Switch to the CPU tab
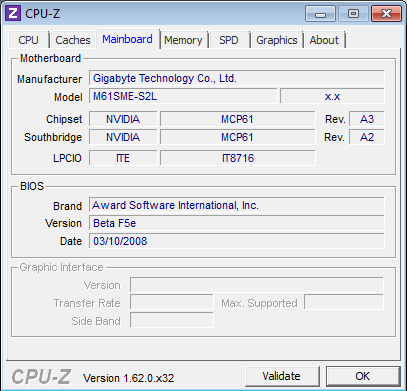 click(x=28, y=40)
